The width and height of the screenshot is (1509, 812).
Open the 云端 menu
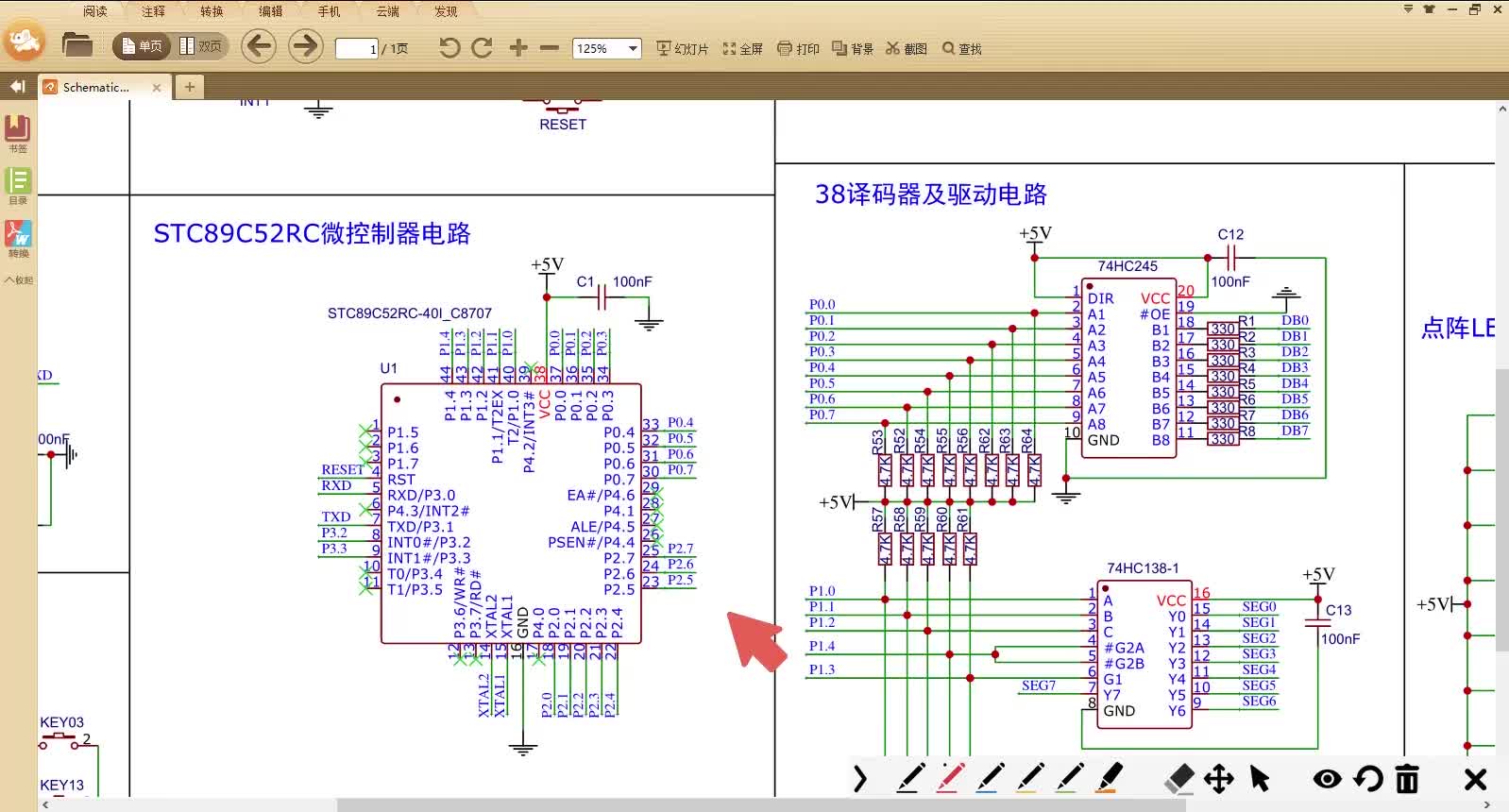387,11
